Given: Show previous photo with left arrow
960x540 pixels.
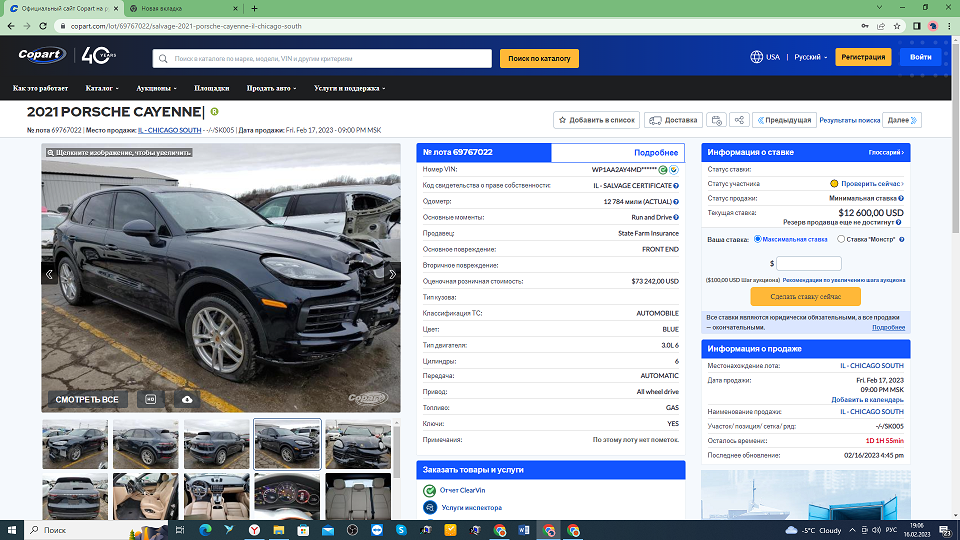Looking at the screenshot, I should [50, 274].
